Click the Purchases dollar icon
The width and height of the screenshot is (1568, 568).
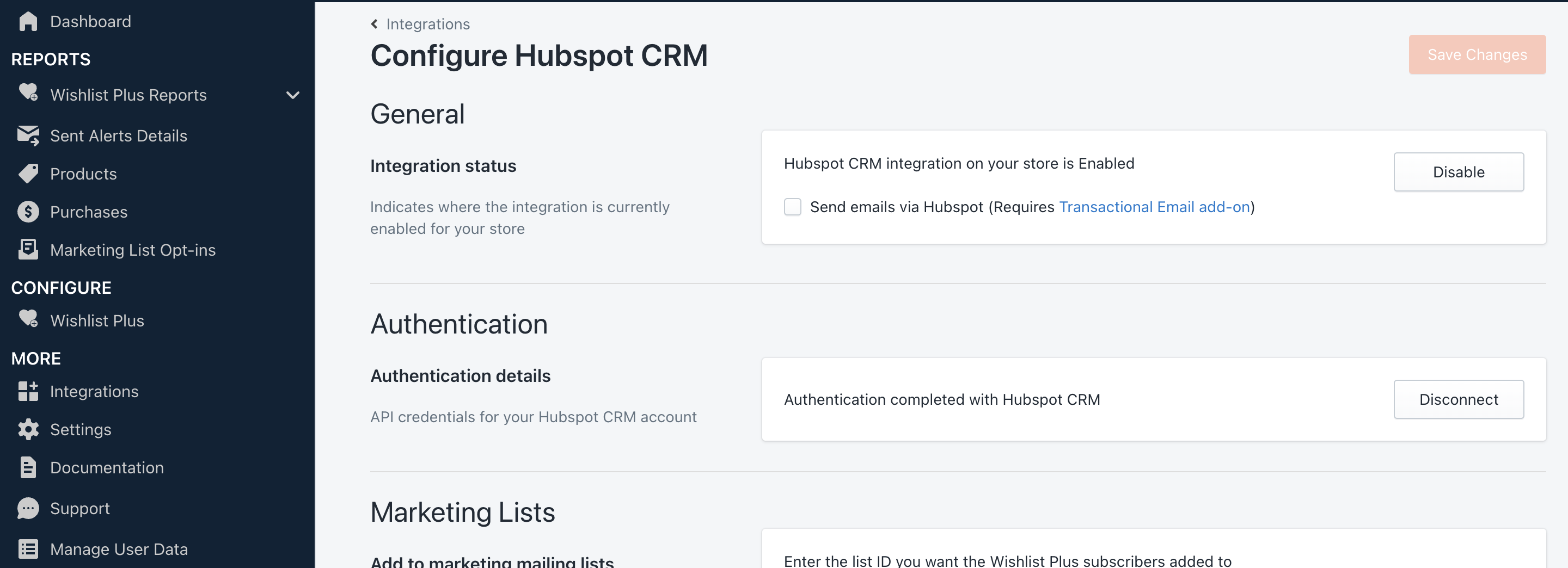pos(28,212)
